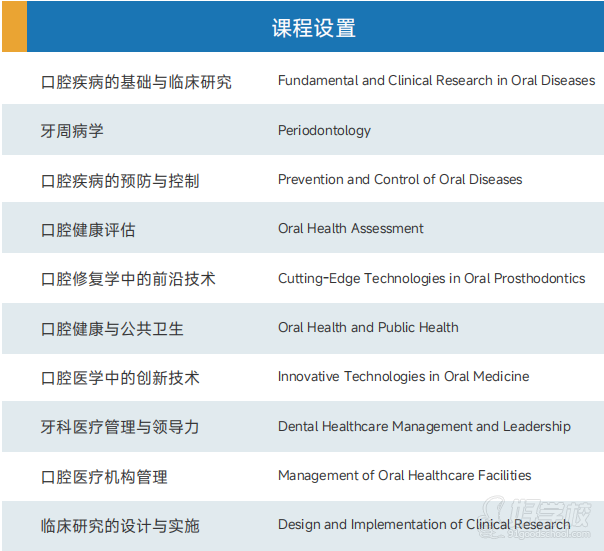This screenshot has height=551, width=604.
Task: Select 口腔修复学中的前沿技术 course name
Action: tap(128, 279)
